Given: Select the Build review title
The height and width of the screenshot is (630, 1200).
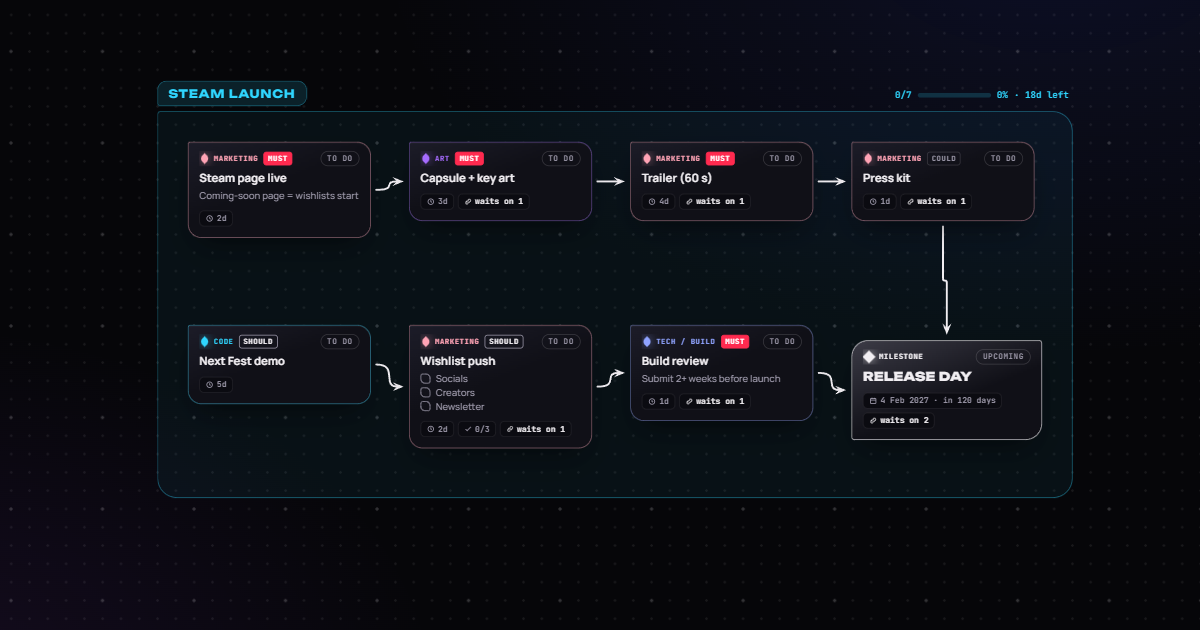Looking at the screenshot, I should 675,361.
